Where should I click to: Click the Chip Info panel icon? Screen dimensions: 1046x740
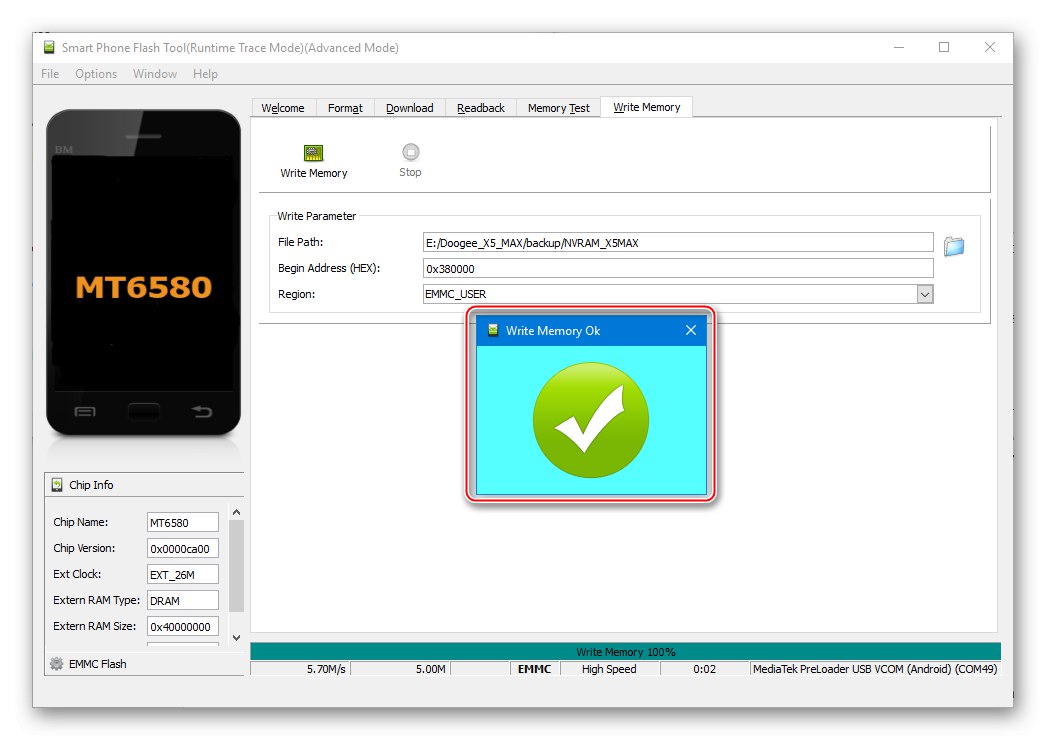[x=56, y=485]
